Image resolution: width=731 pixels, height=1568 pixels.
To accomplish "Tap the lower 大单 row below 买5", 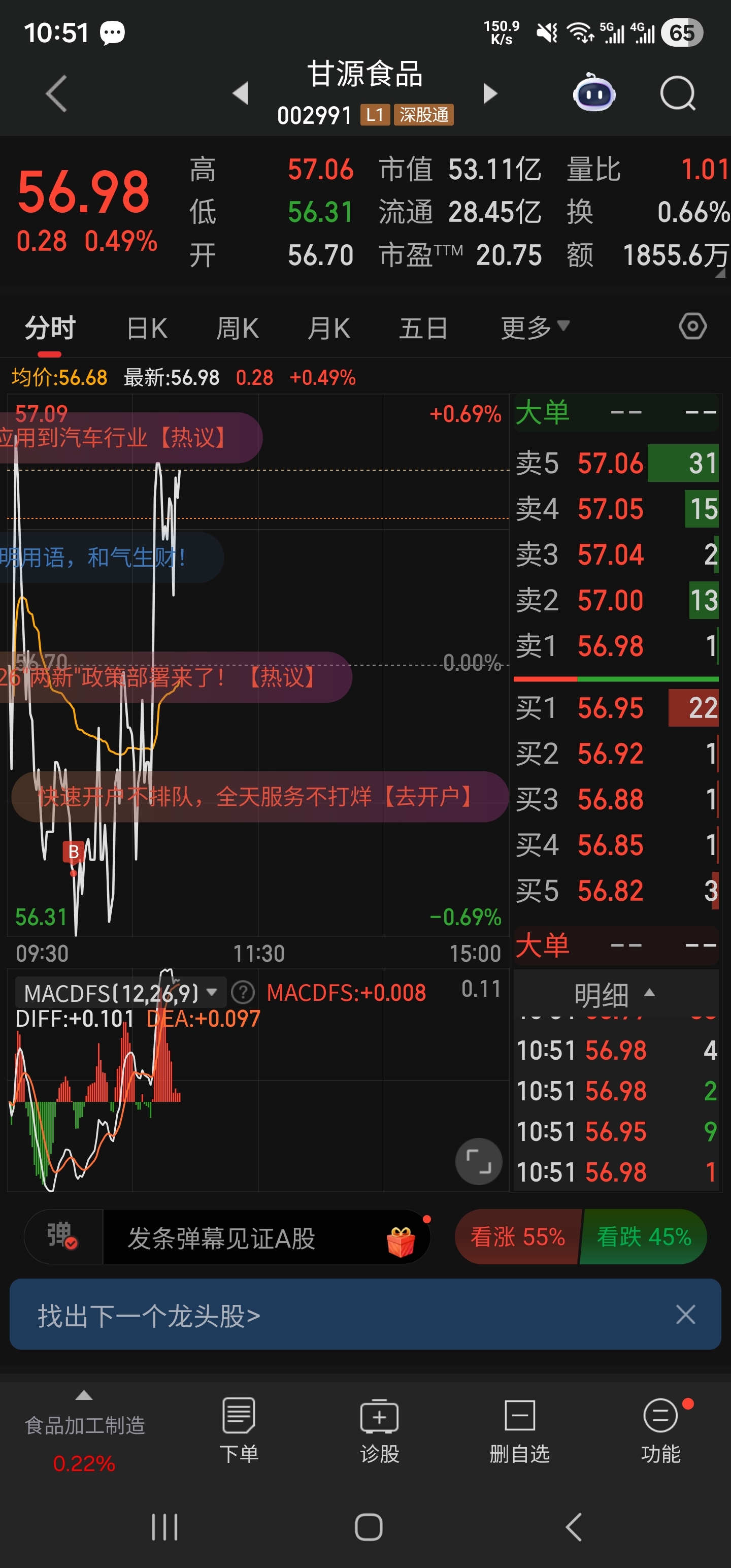I will 616,945.
